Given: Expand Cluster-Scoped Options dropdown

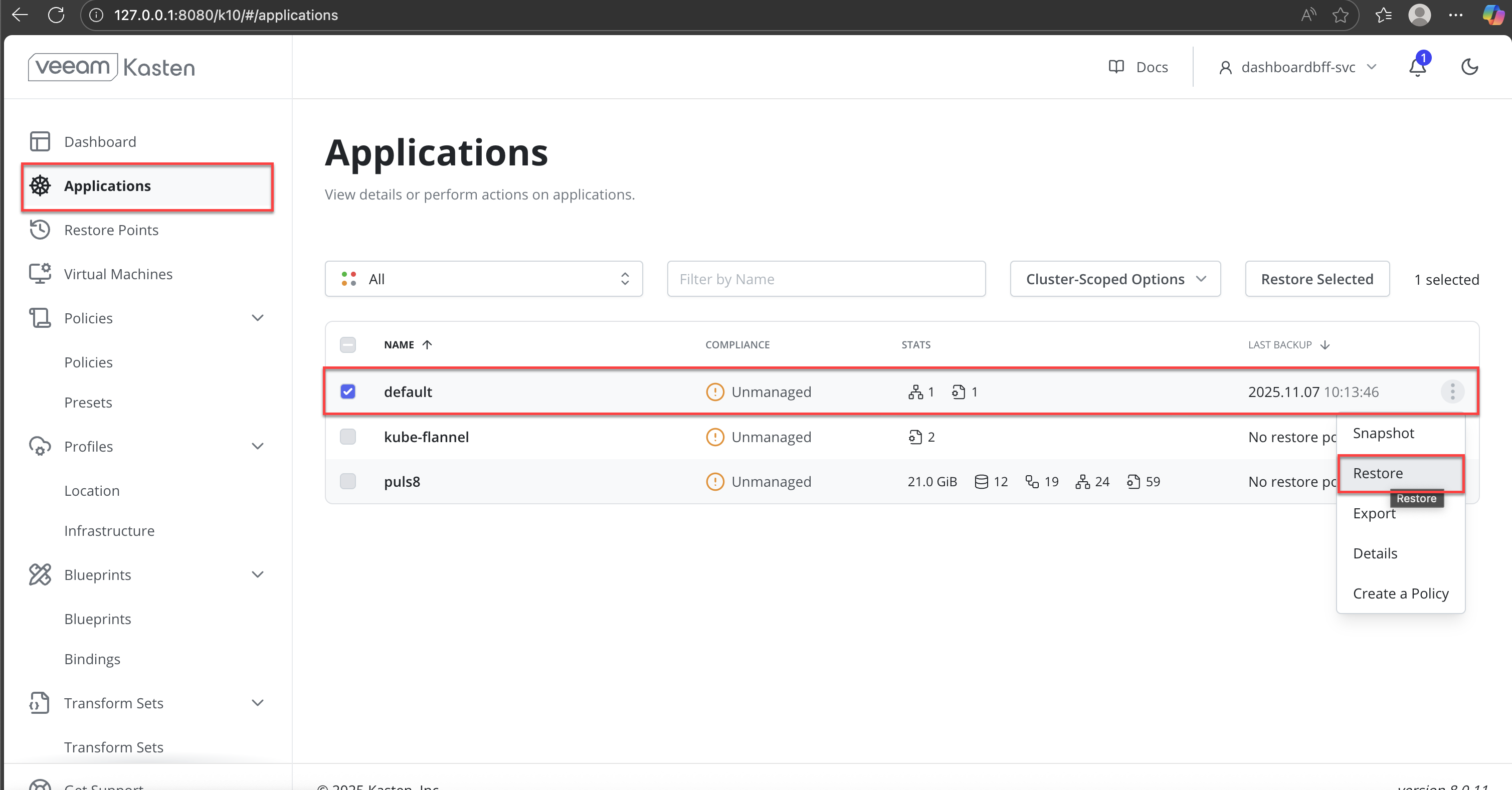Looking at the screenshot, I should (1114, 279).
